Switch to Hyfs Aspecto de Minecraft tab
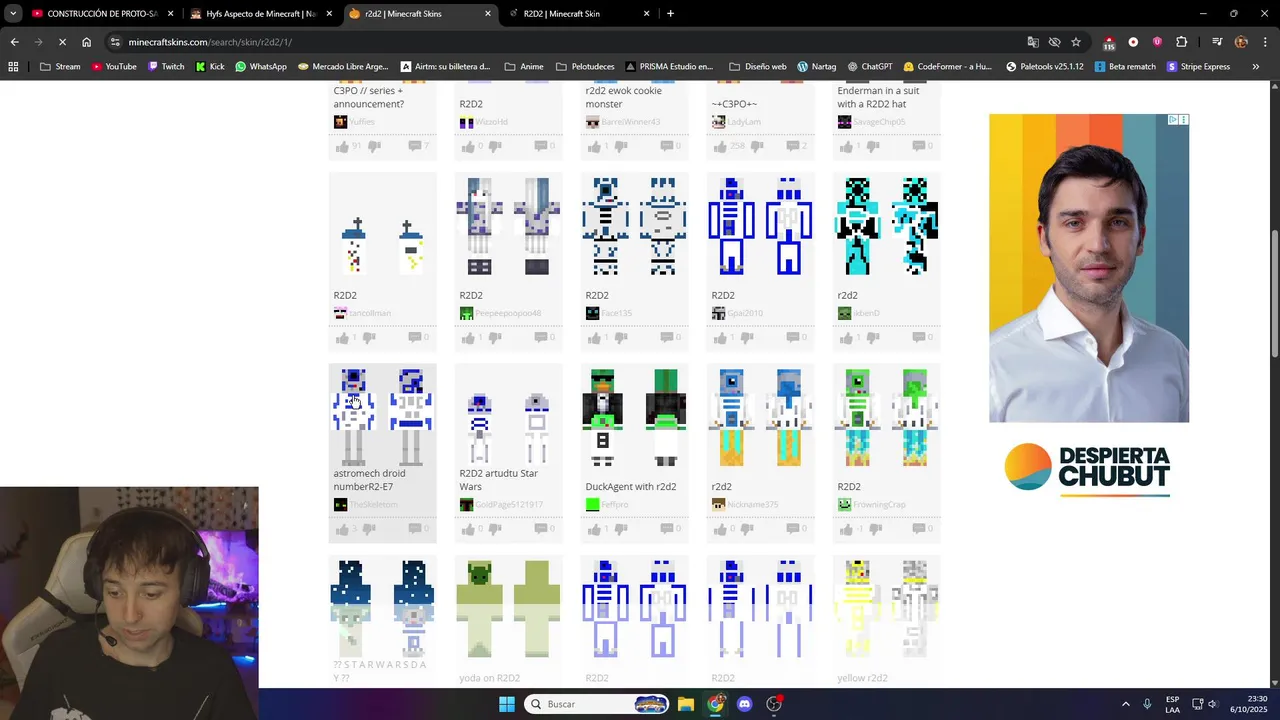 [261, 14]
